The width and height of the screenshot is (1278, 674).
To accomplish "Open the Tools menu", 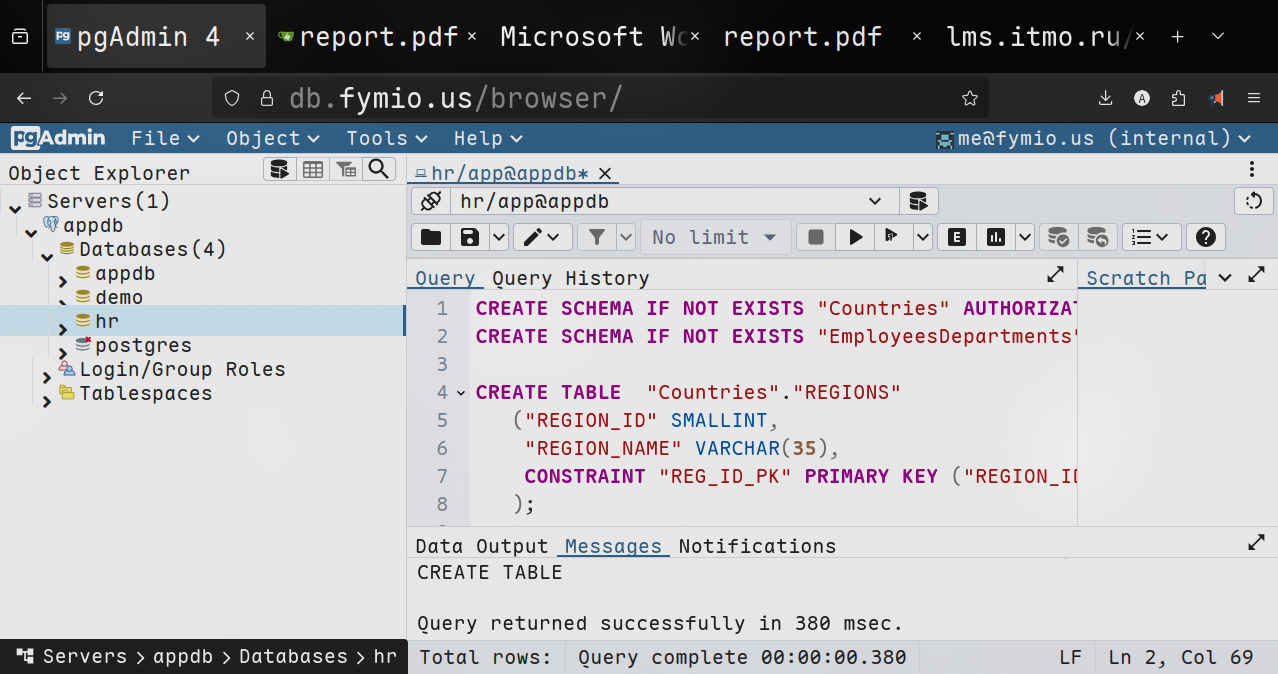I will point(386,138).
